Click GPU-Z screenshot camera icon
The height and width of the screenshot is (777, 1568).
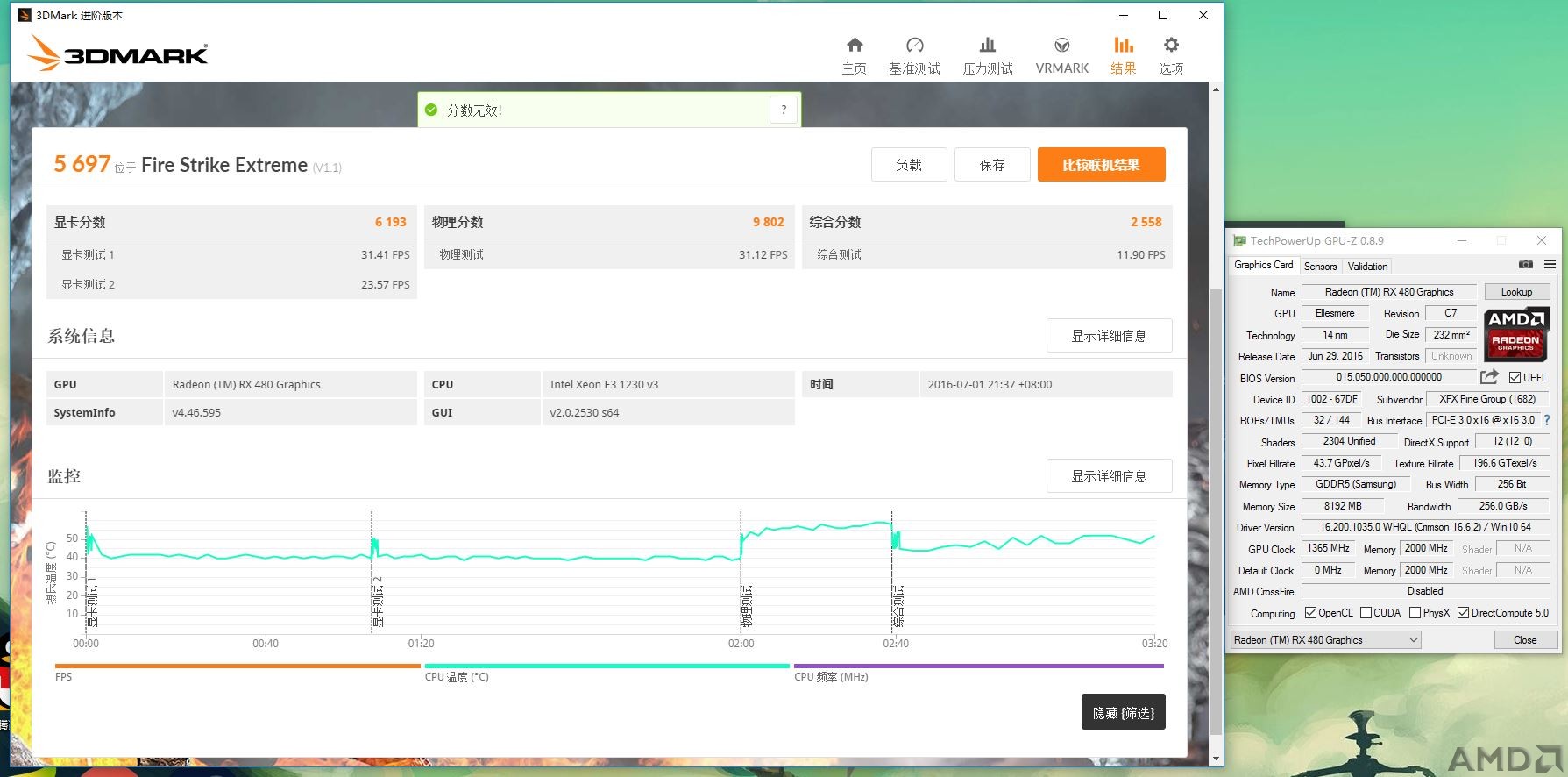pyautogui.click(x=1526, y=264)
